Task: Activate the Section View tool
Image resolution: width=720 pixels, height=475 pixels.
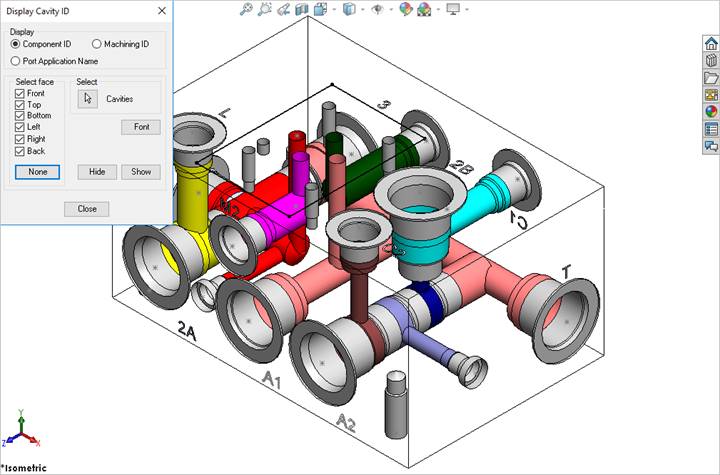Action: (303, 9)
